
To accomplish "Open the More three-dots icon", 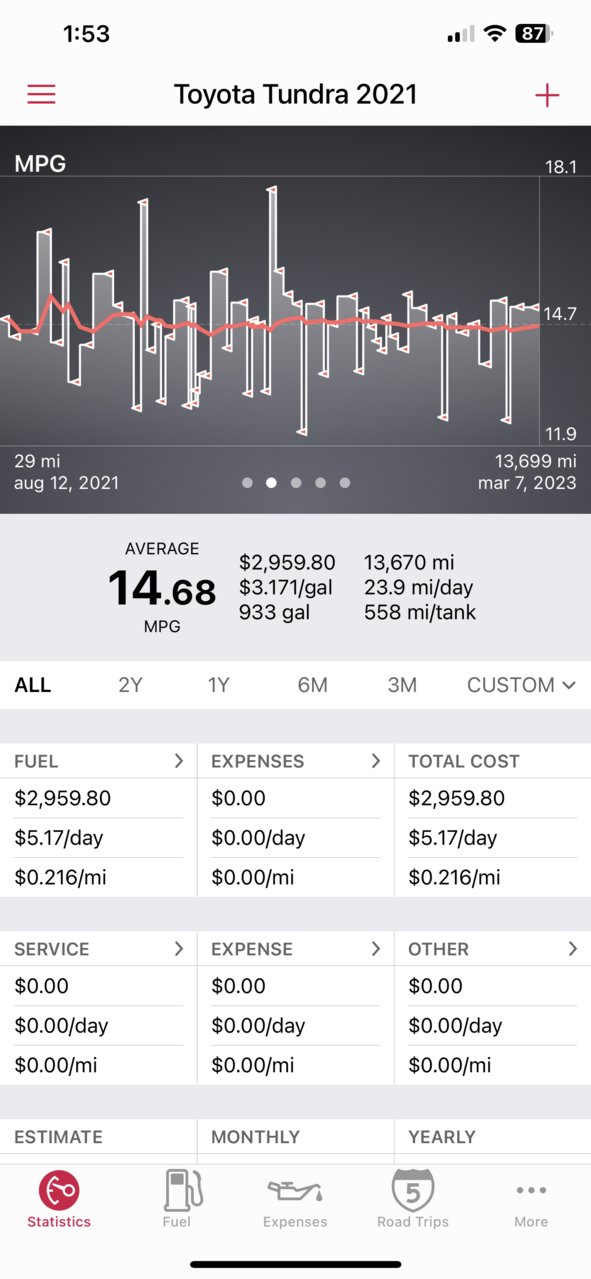I will tap(531, 1190).
